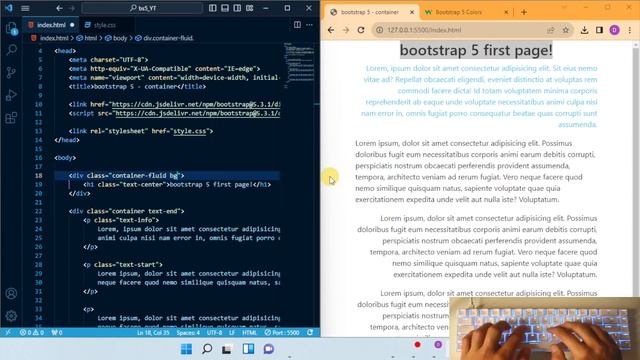This screenshot has height=360, width=640.
Task: Switch to Bootstrap 5 Colors Chrome tab
Action: click(458, 12)
